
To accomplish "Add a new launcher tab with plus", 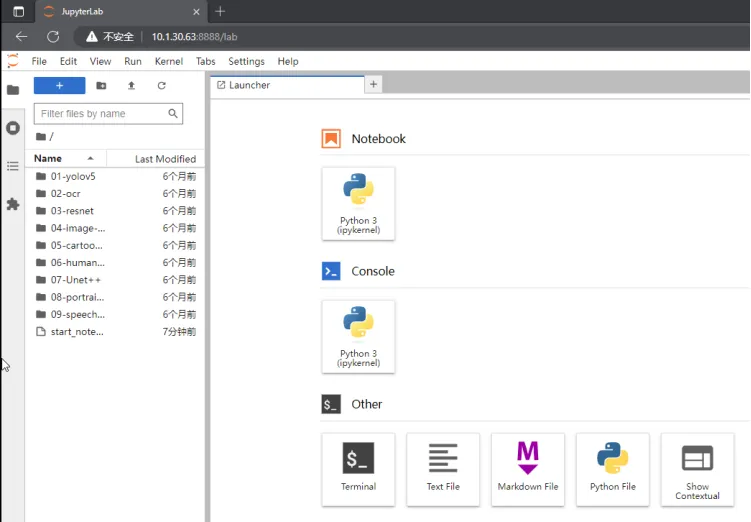I will pyautogui.click(x=374, y=85).
